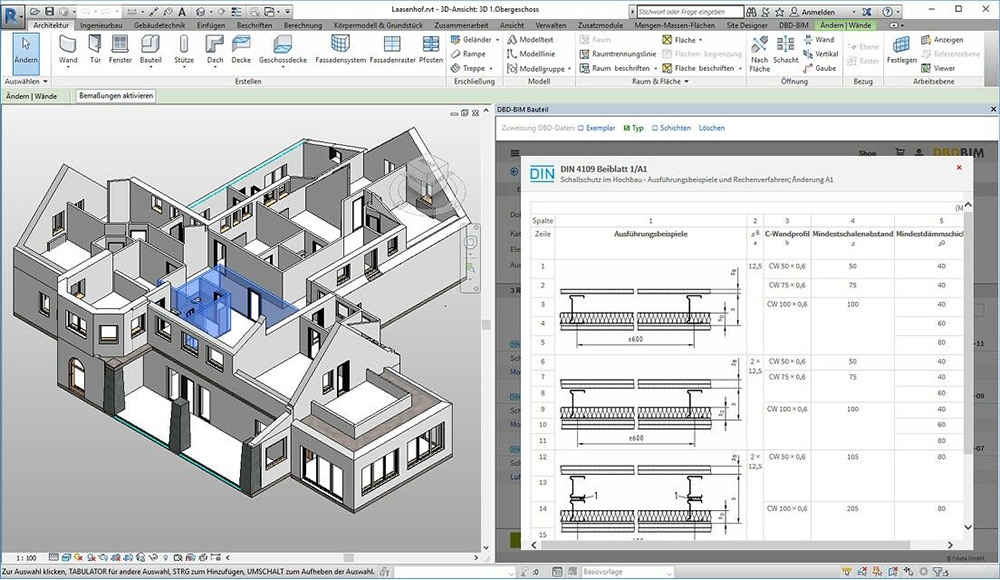Close the DBD-BIM Bauteil panel
Image resolution: width=1000 pixels, height=580 pixels.
[x=993, y=109]
